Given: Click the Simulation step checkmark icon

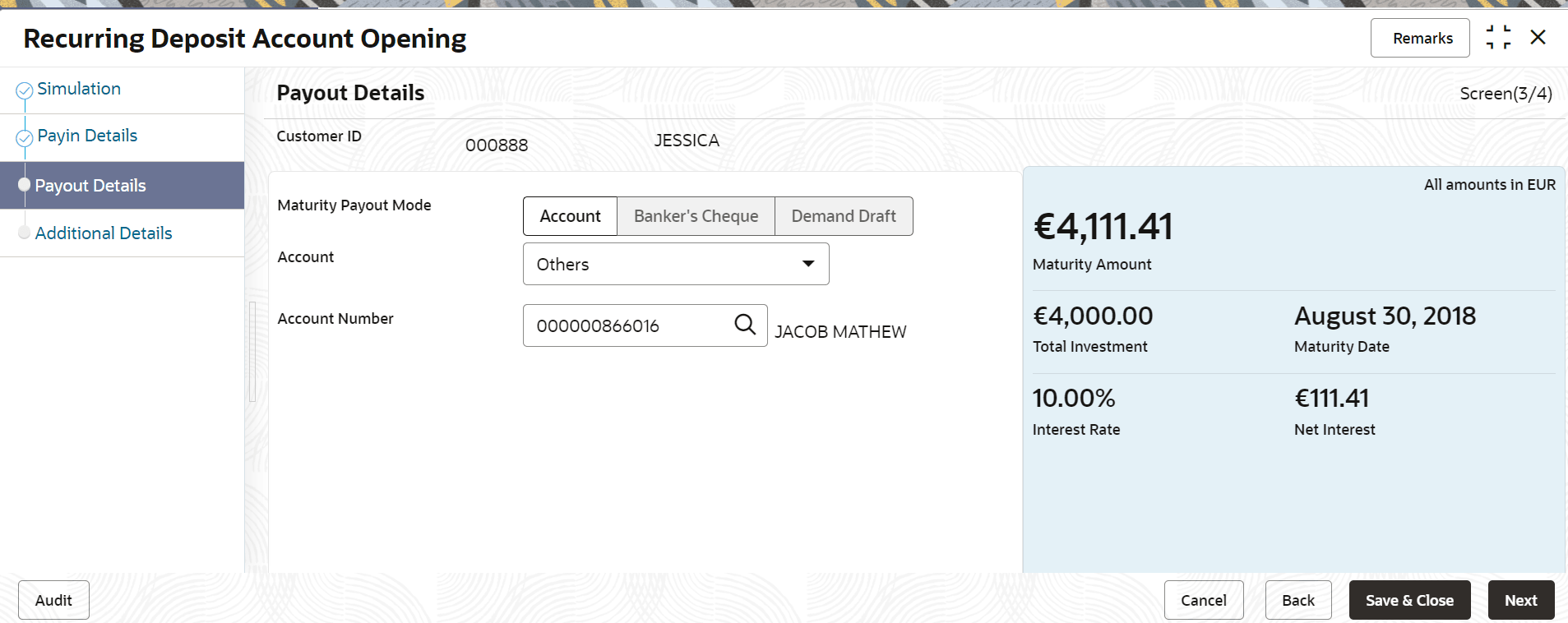Looking at the screenshot, I should pyautogui.click(x=25, y=90).
